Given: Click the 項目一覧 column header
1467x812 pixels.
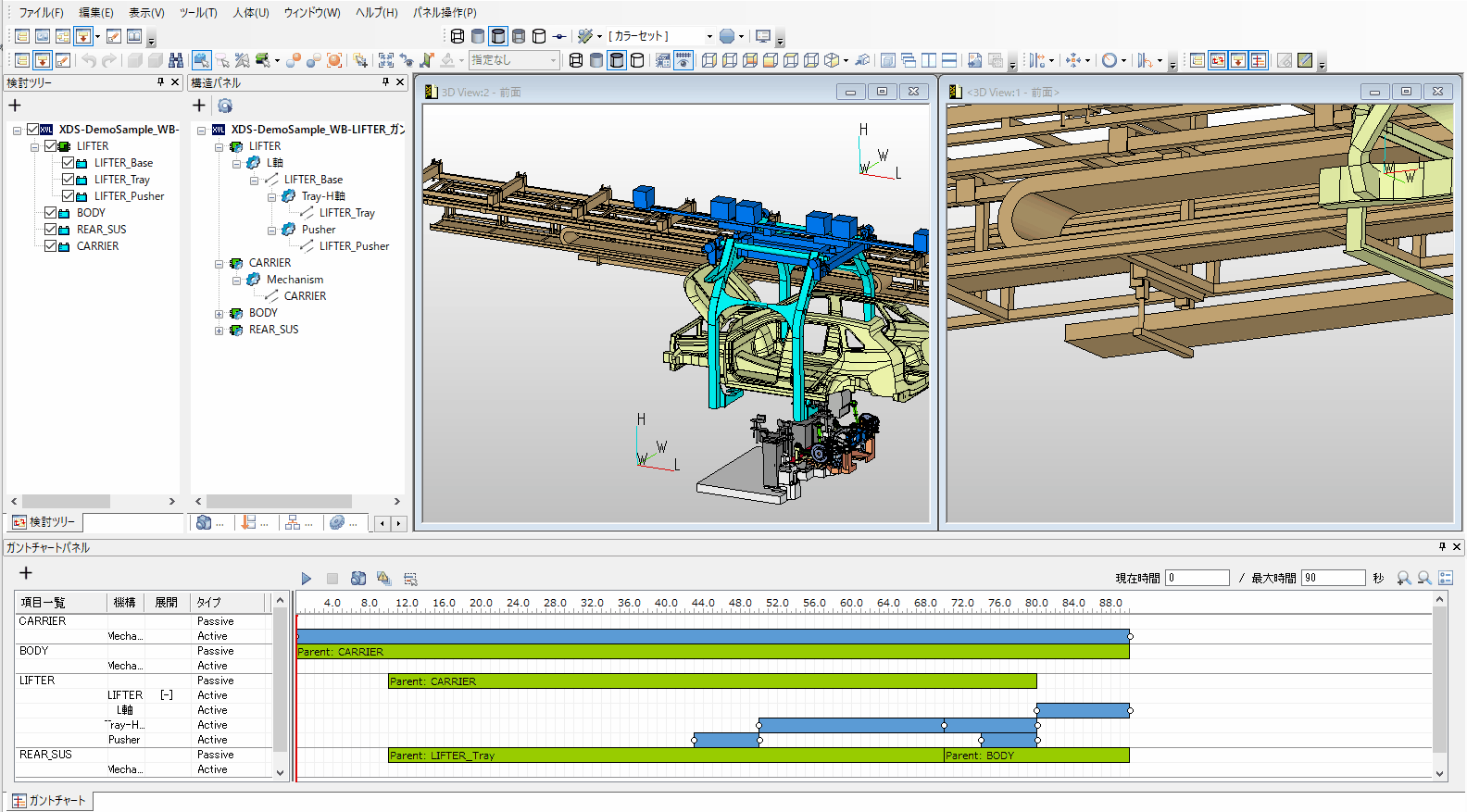Looking at the screenshot, I should click(x=43, y=603).
